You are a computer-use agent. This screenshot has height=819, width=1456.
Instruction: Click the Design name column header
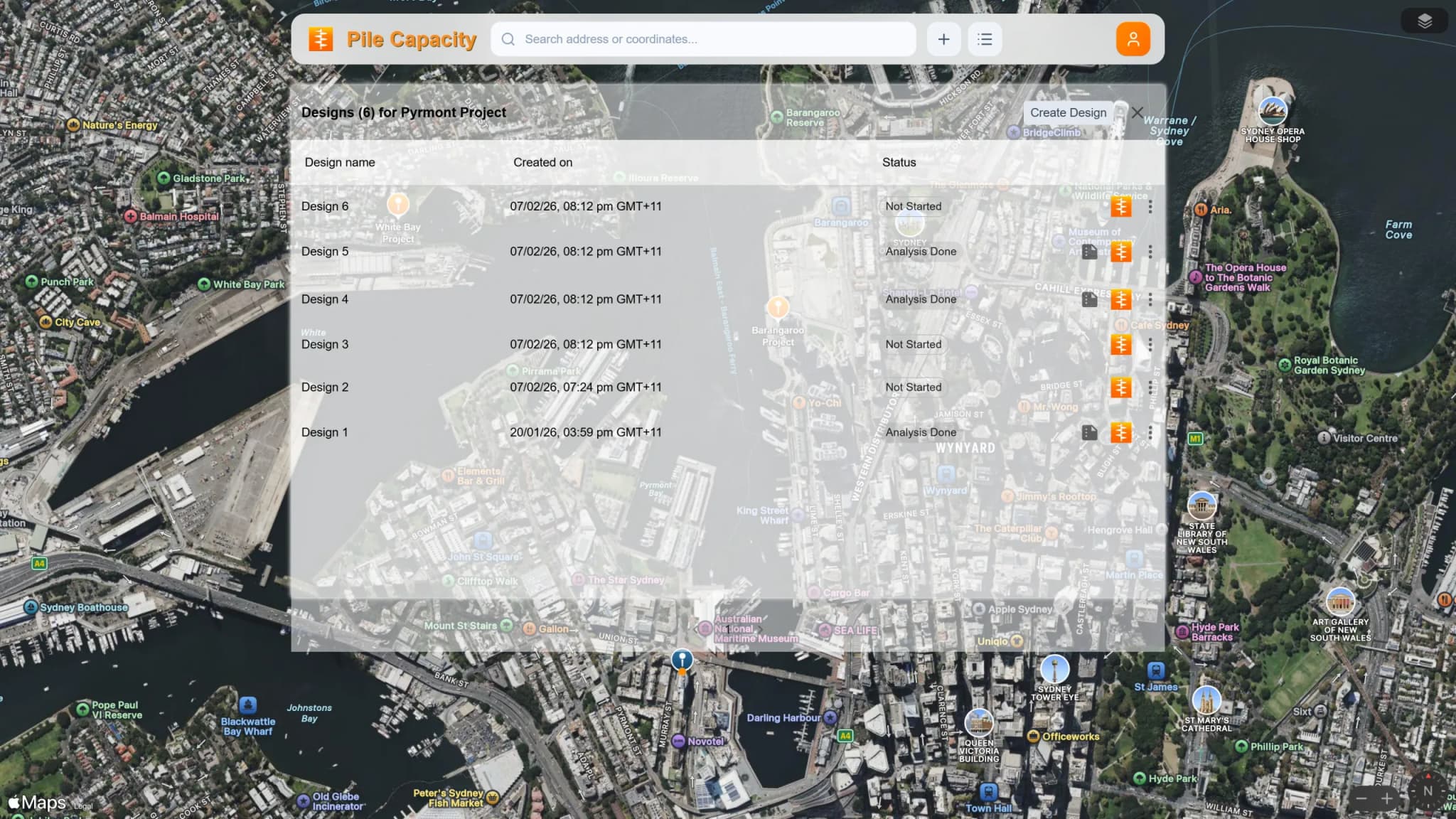pyautogui.click(x=340, y=162)
